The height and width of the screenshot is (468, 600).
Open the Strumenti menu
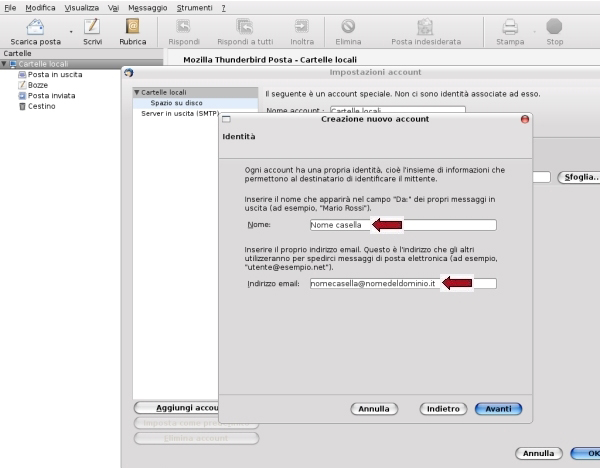(194, 8)
